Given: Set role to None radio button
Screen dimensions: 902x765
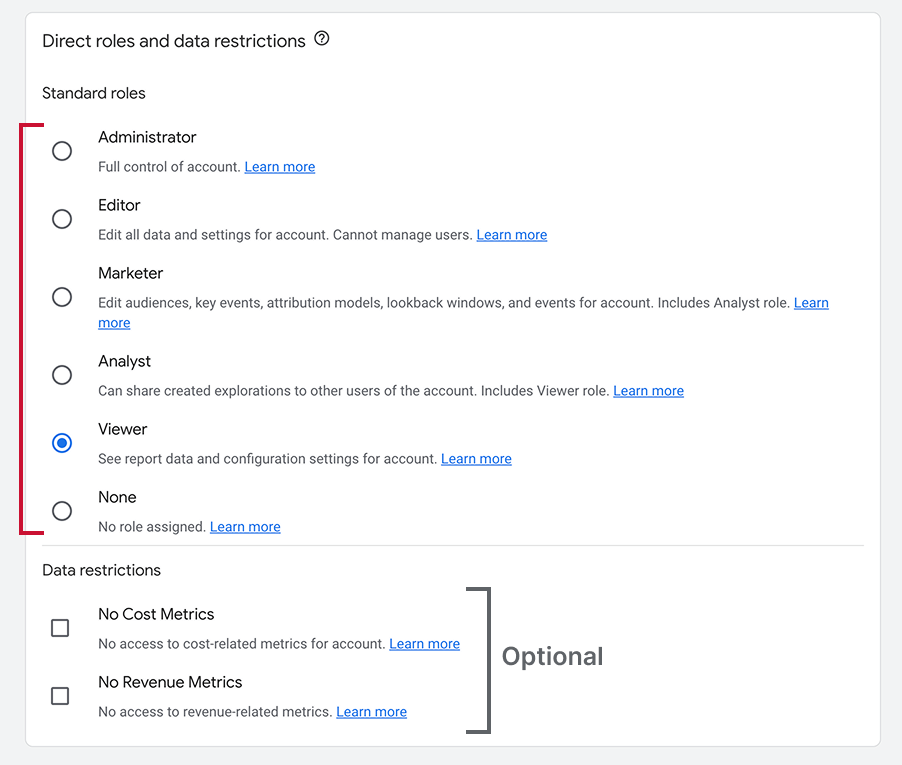Looking at the screenshot, I should 62,511.
